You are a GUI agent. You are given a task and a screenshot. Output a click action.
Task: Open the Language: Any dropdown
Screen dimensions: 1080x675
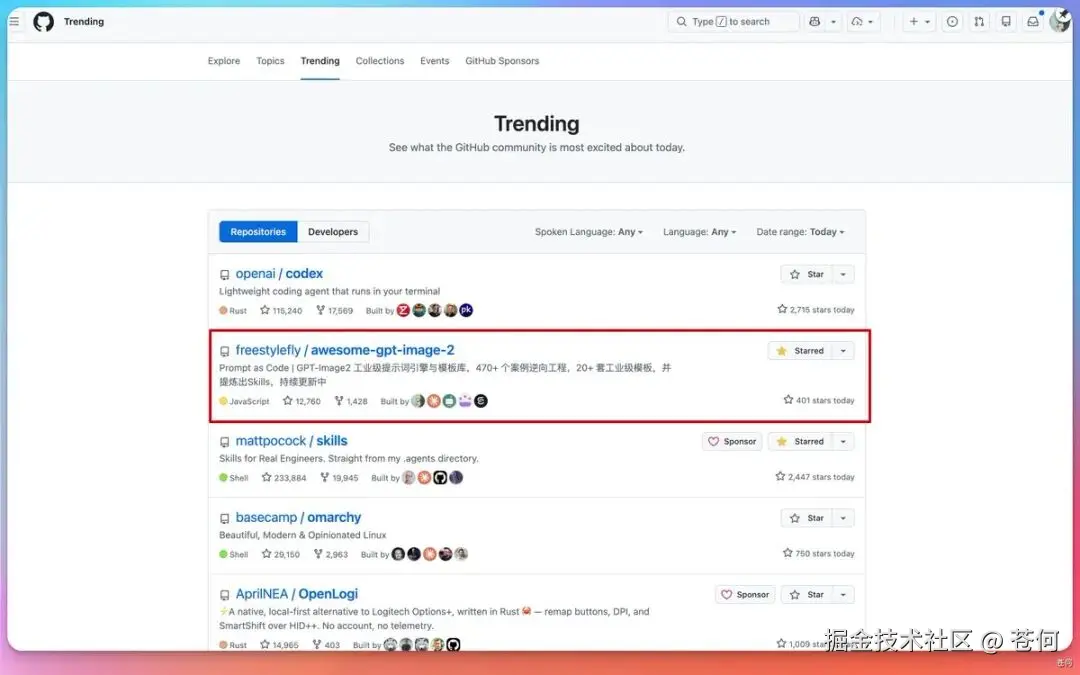pyautogui.click(x=699, y=231)
